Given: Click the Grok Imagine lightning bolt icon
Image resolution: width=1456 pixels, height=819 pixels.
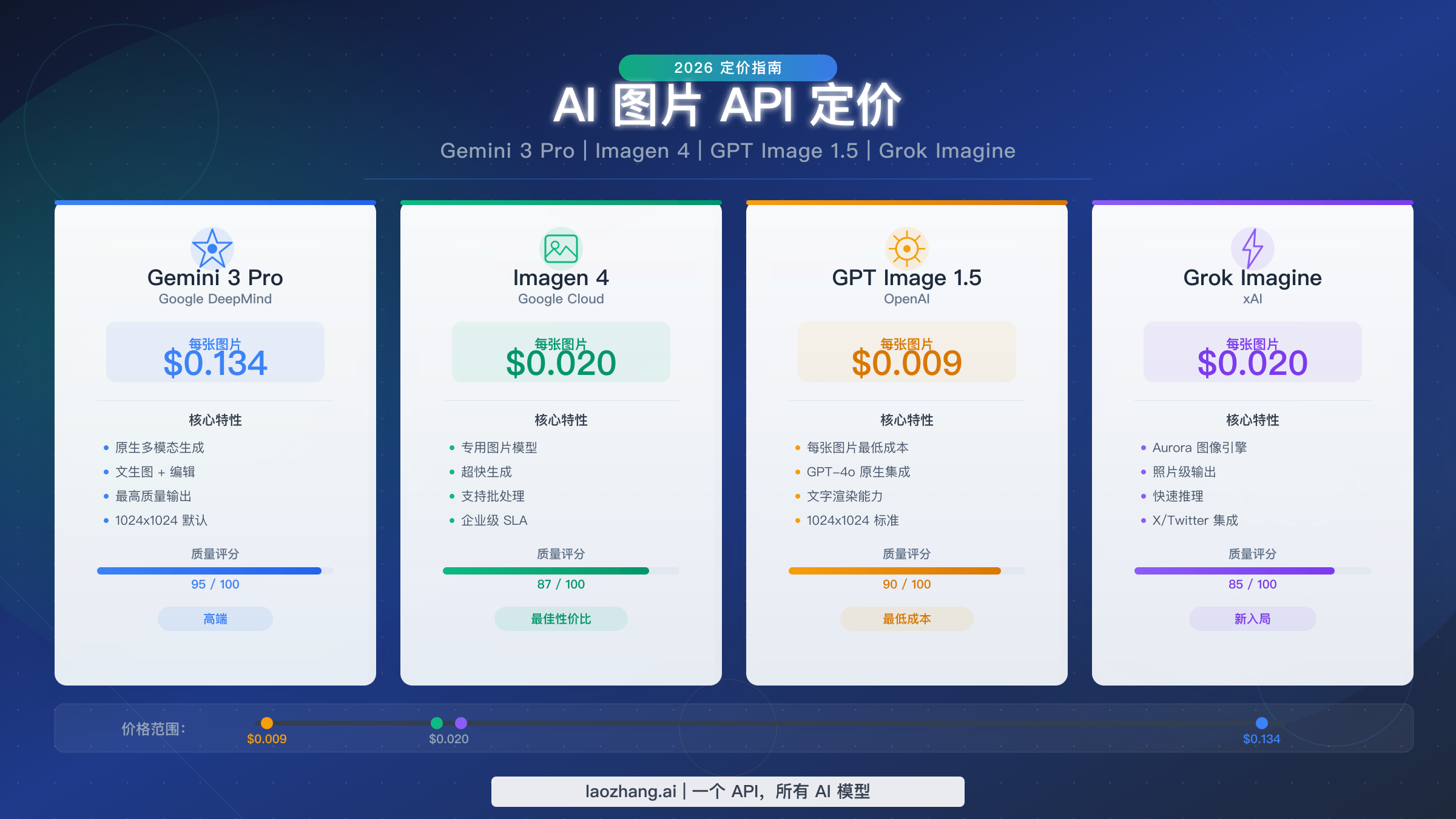Looking at the screenshot, I should pyautogui.click(x=1251, y=248).
